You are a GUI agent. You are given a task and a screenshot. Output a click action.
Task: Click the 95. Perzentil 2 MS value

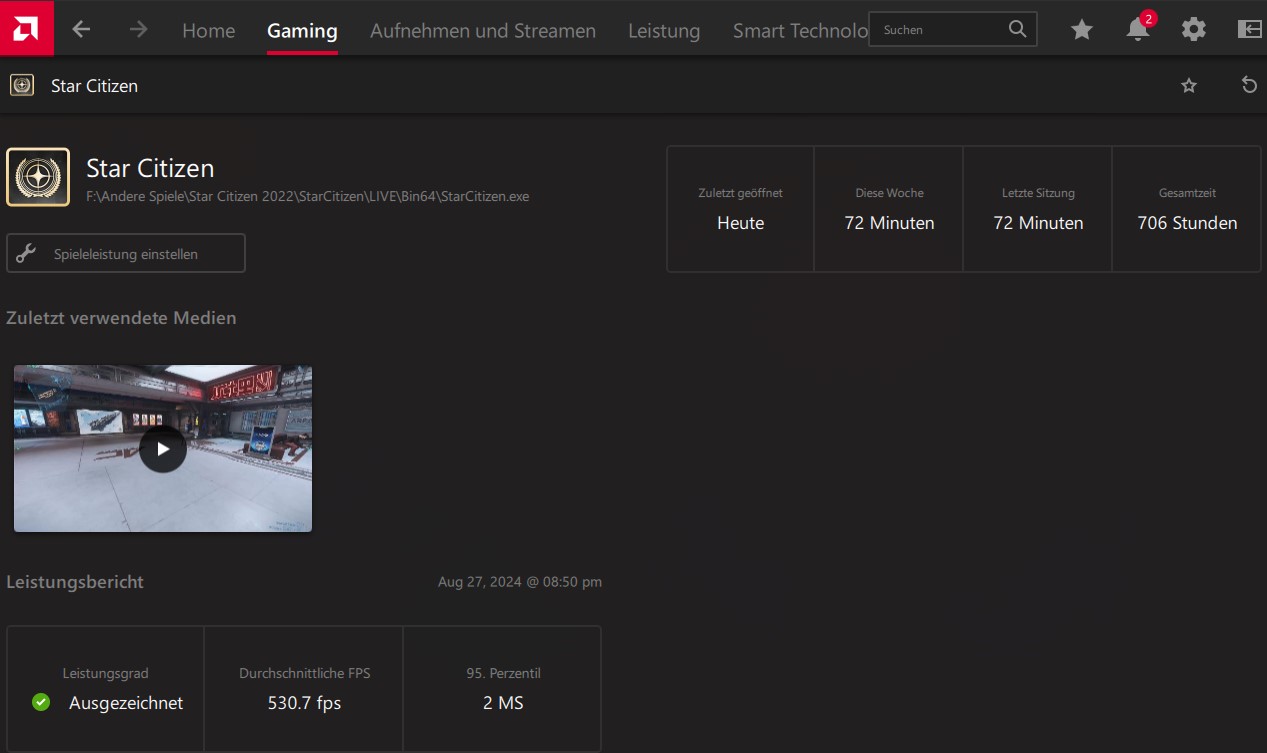(503, 703)
